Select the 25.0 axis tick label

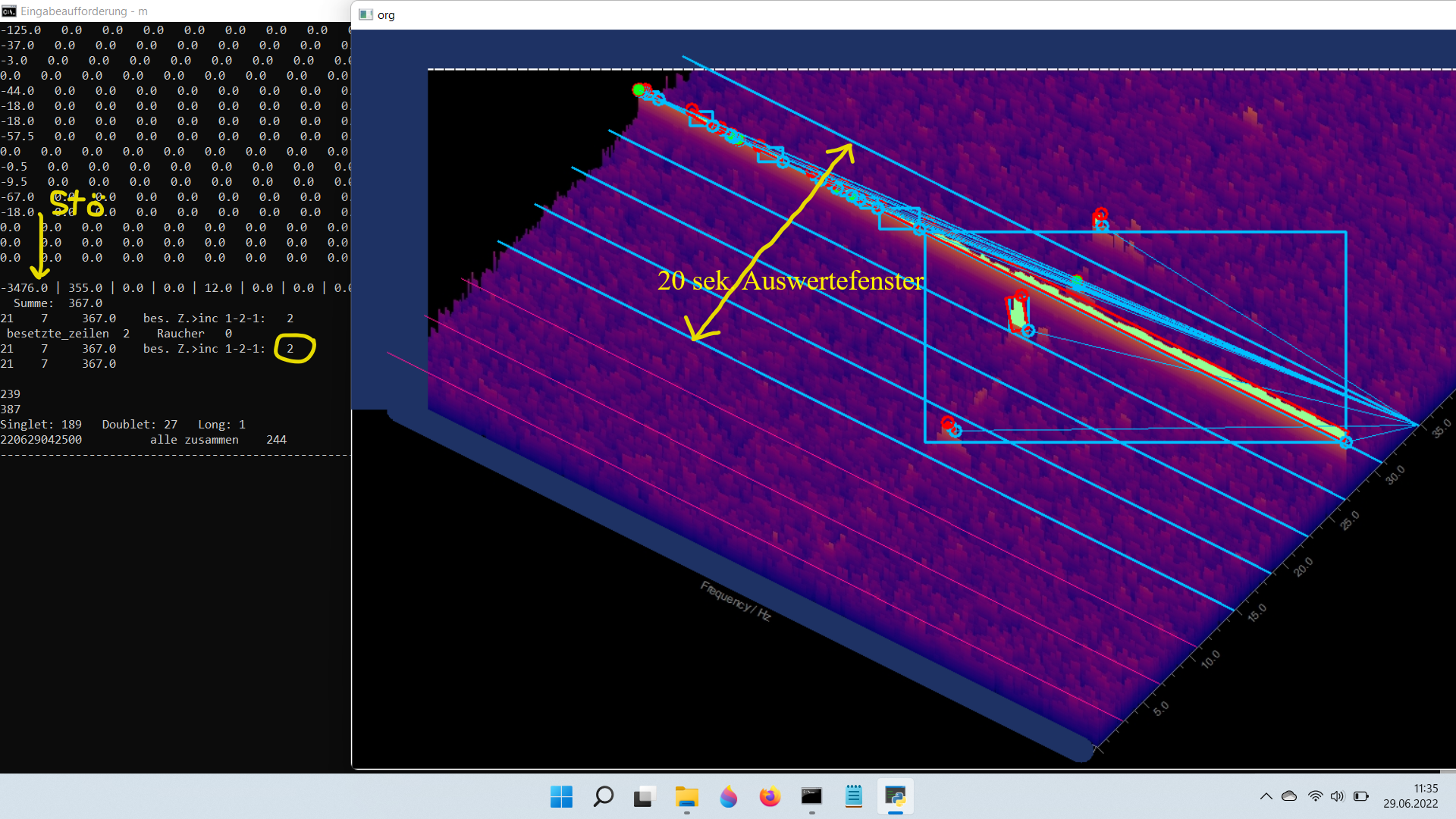point(1349,520)
